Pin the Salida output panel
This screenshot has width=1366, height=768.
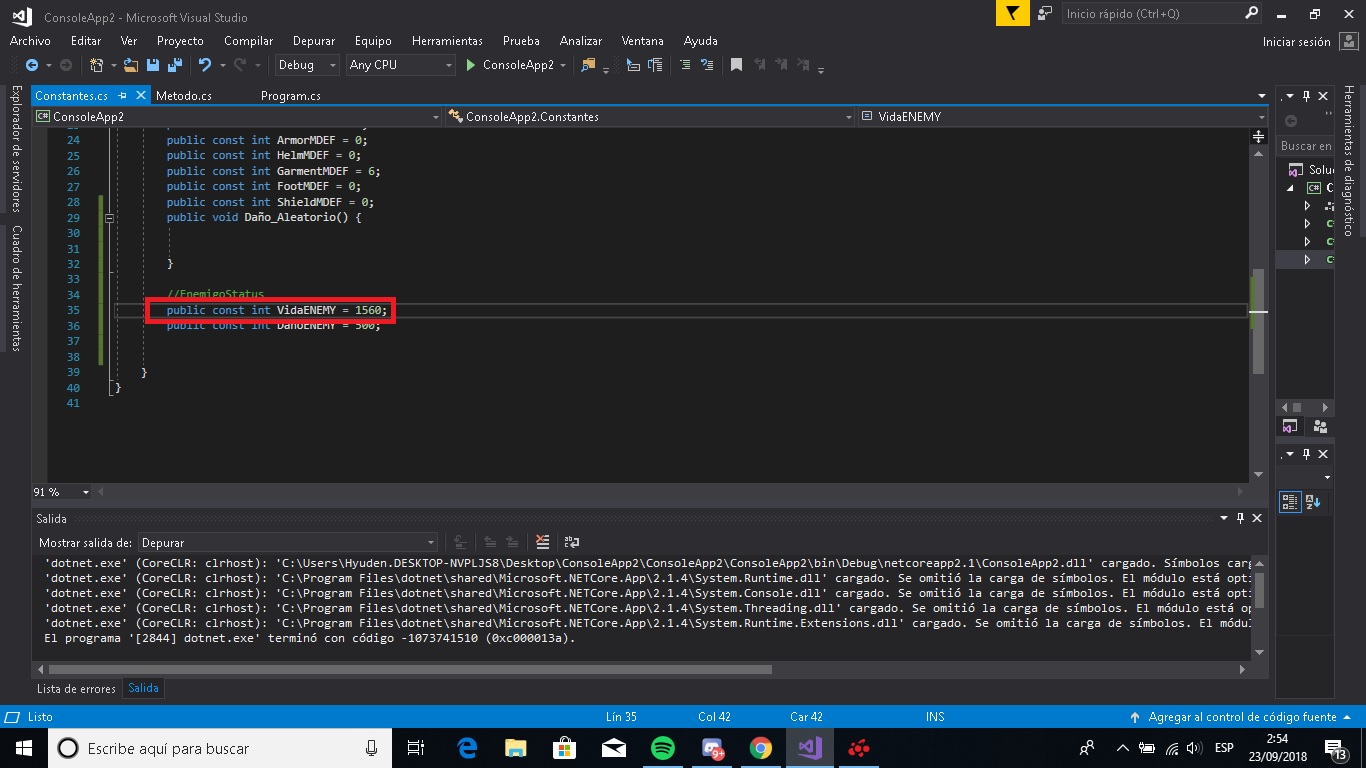tap(1241, 518)
